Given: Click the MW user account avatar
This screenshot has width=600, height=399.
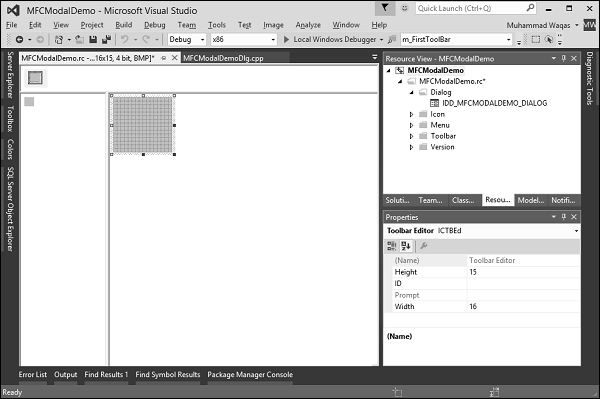Looking at the screenshot, I should (x=590, y=25).
